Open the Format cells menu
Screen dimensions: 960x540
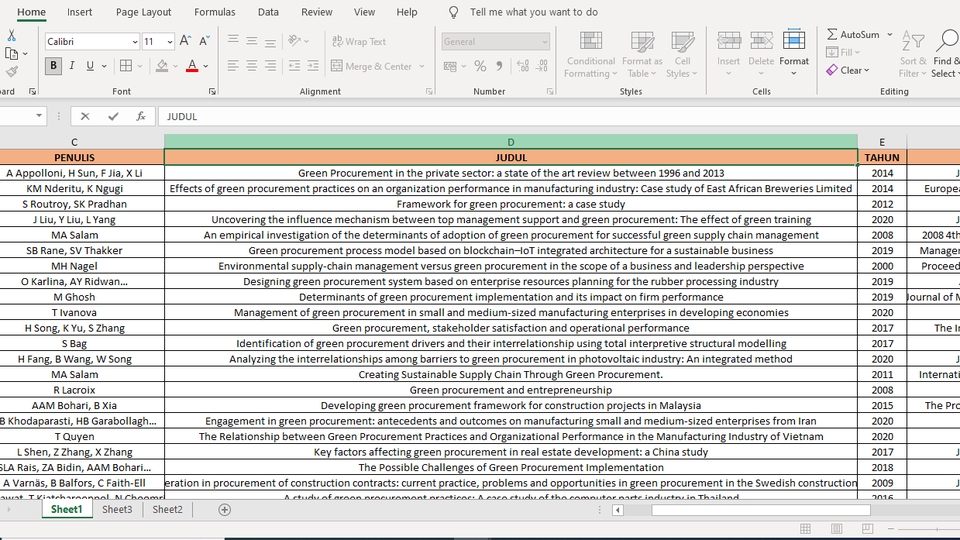(x=794, y=54)
